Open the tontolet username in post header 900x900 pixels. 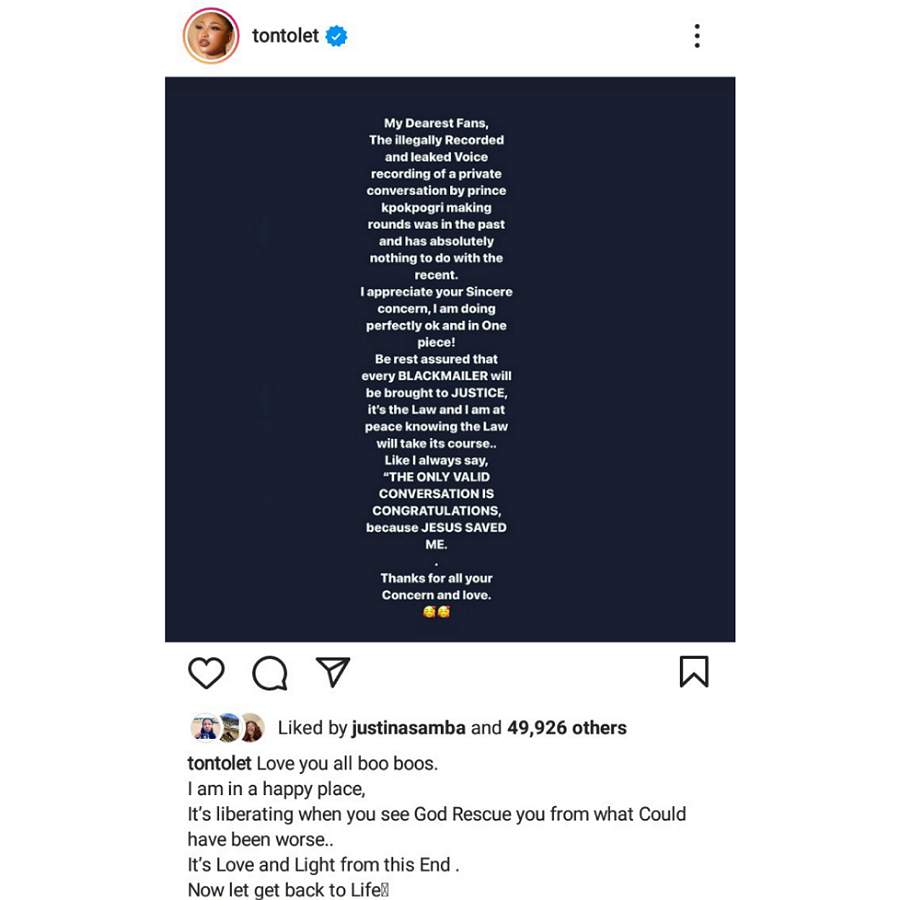[285, 36]
